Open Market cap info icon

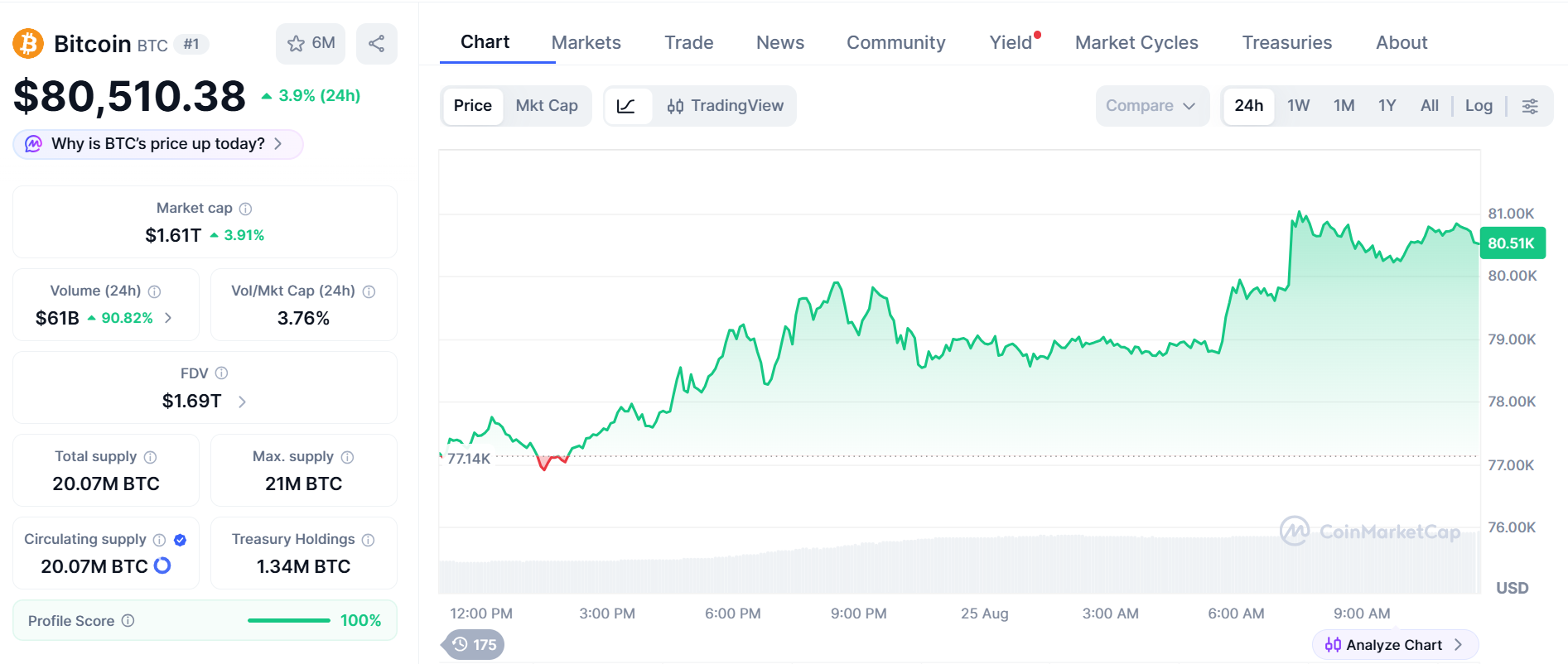245,209
